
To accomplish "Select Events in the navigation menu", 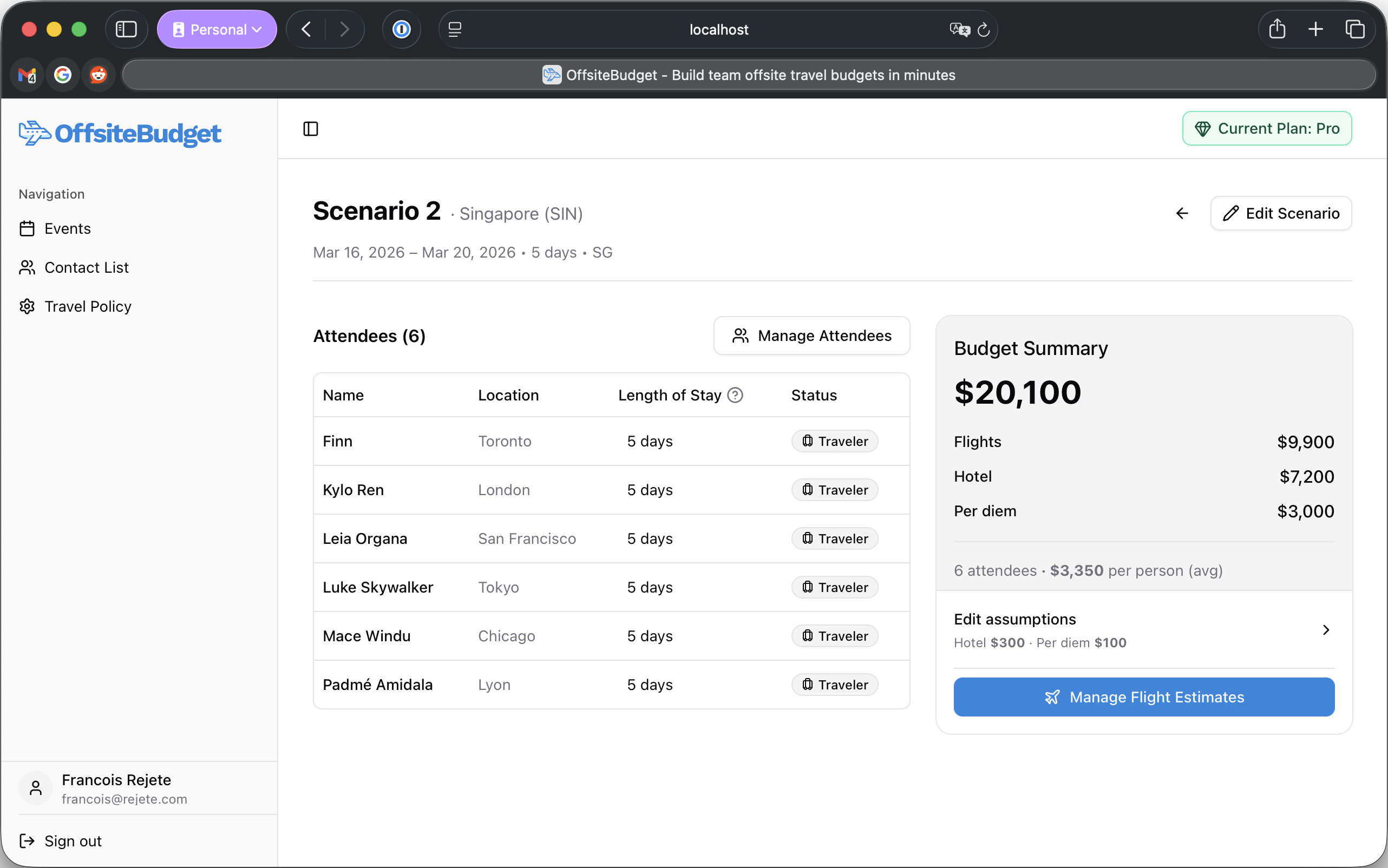I will [x=67, y=228].
